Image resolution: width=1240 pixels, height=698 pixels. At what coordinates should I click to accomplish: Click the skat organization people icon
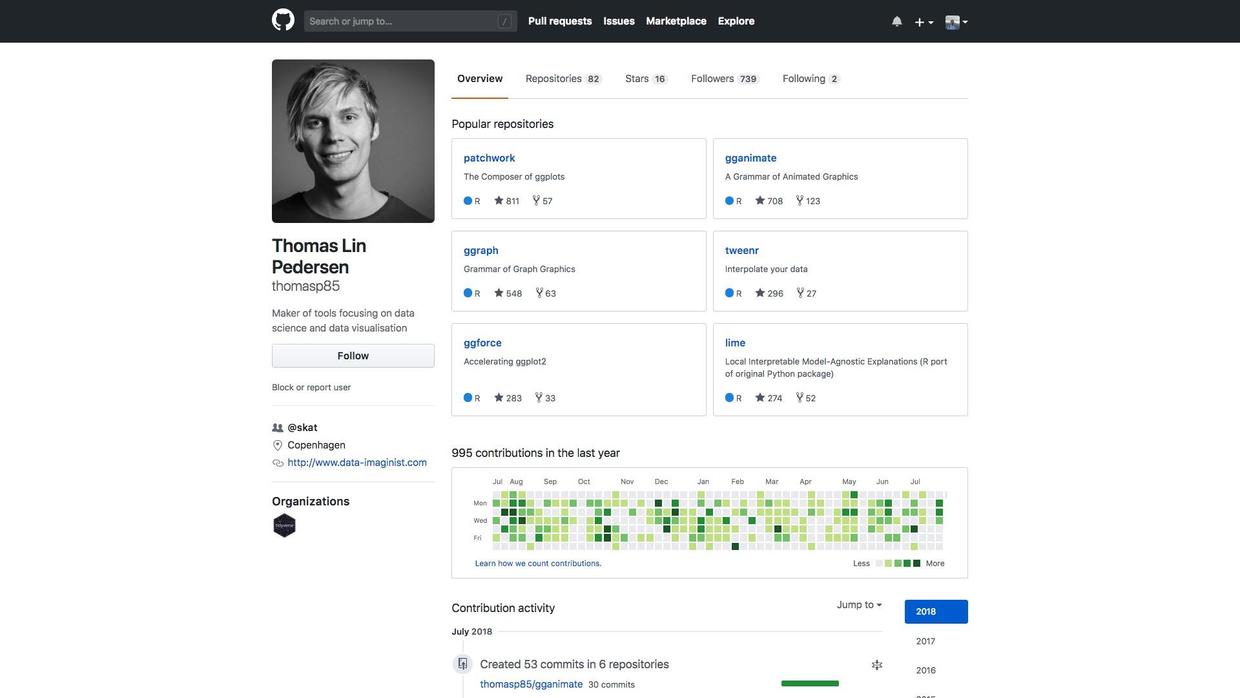click(x=278, y=428)
